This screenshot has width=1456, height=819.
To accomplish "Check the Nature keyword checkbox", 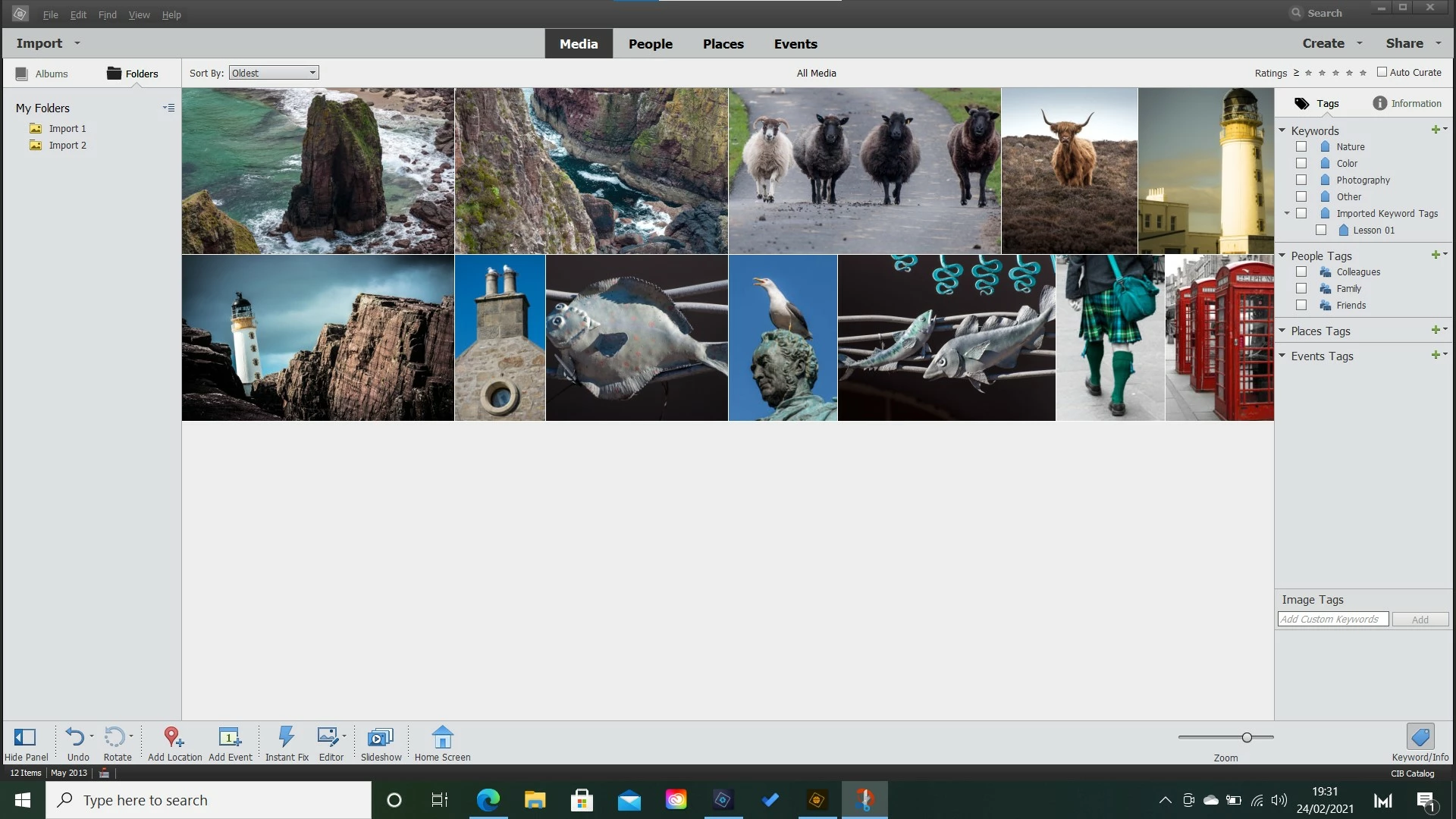I will click(1301, 147).
